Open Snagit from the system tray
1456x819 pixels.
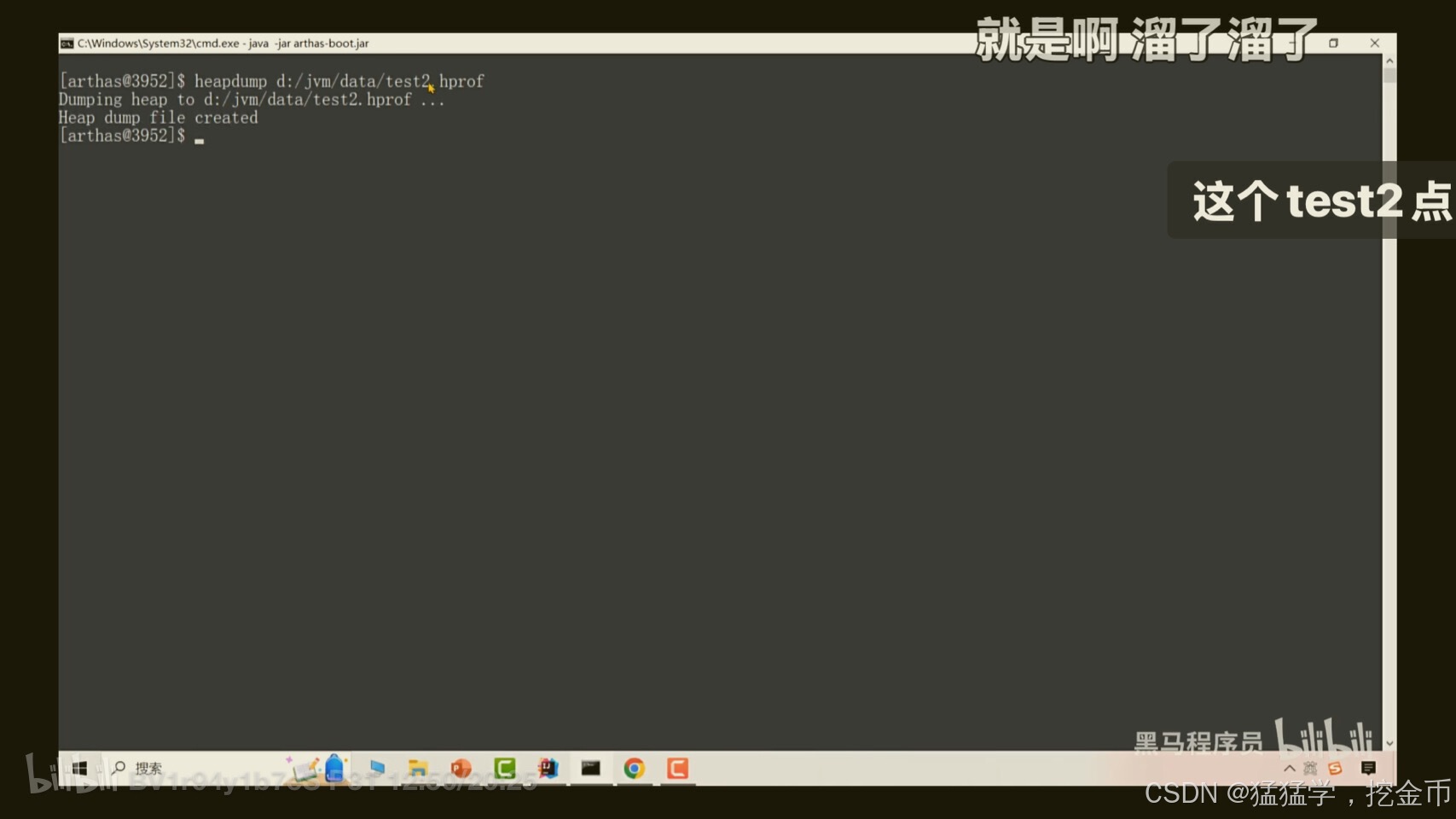click(x=1335, y=768)
